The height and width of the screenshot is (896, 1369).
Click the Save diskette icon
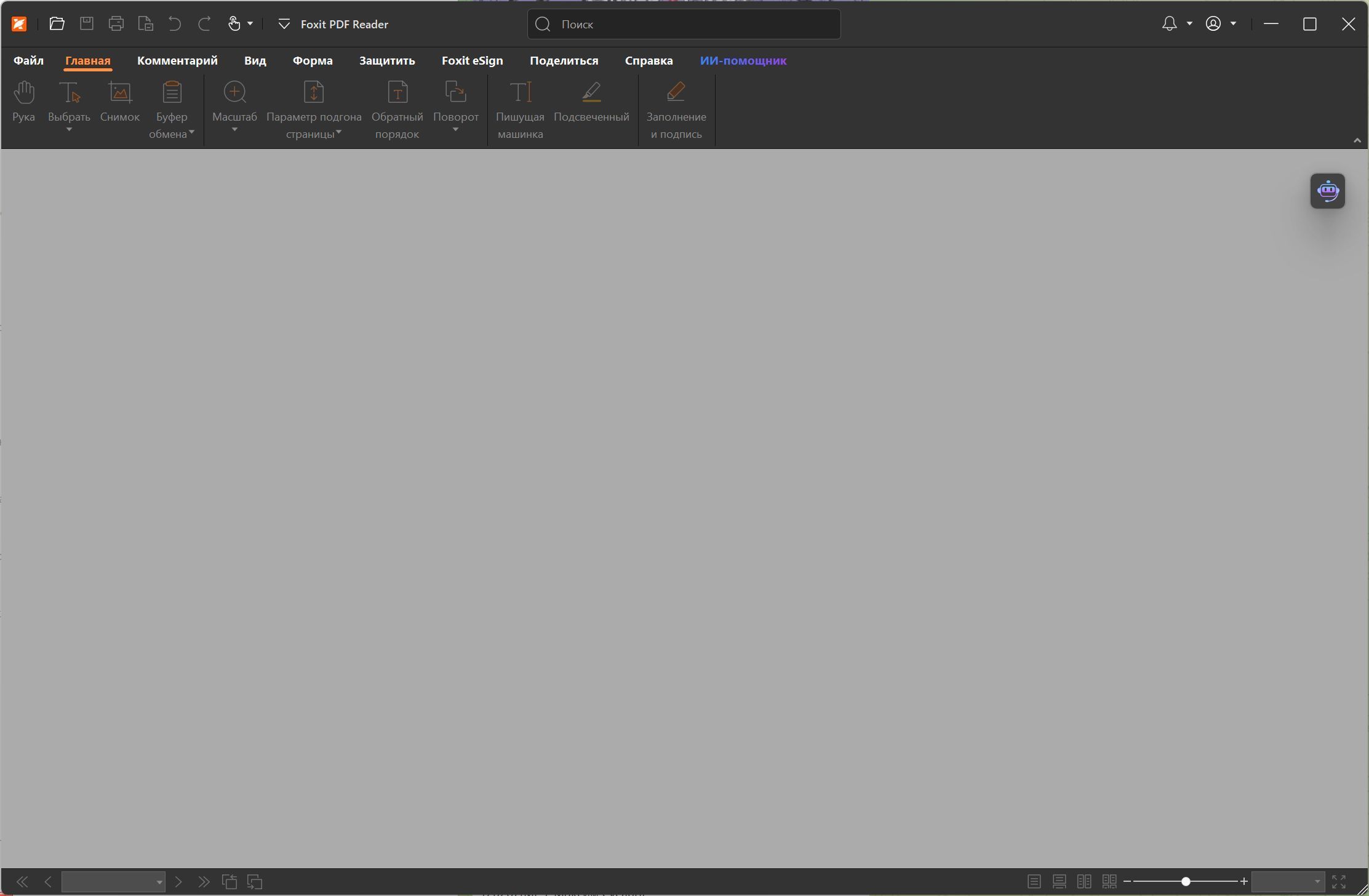(x=87, y=24)
